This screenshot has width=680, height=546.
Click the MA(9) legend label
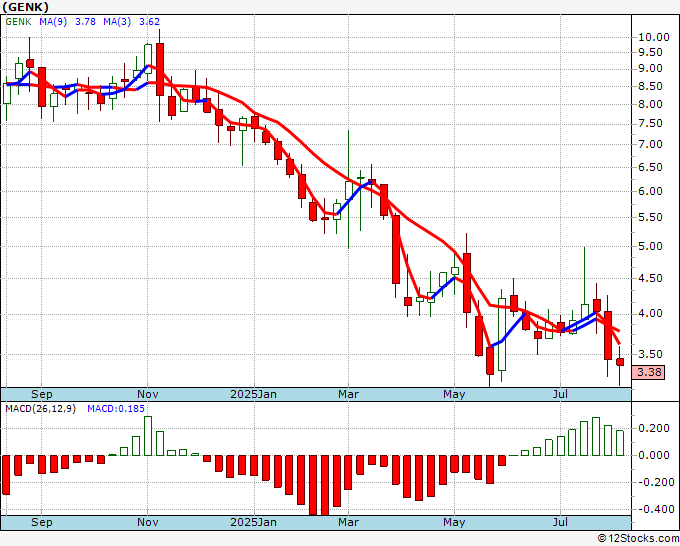coord(53,21)
